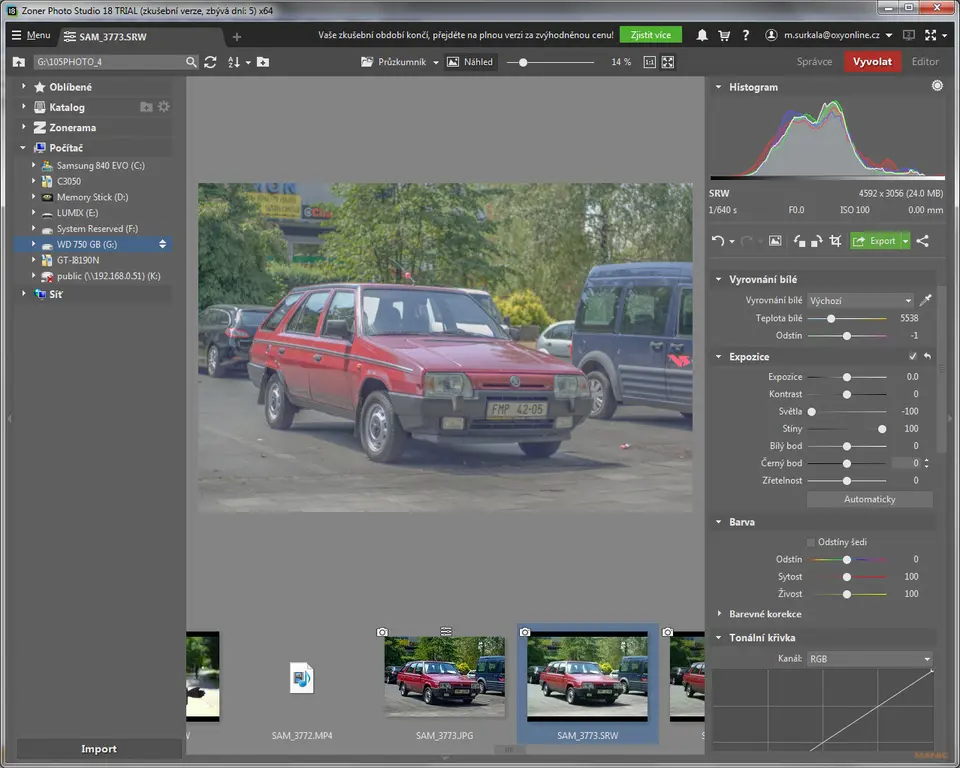Screen dimensions: 960x768
Task: Click the Teplota bílé slider handle
Action: coord(831,318)
